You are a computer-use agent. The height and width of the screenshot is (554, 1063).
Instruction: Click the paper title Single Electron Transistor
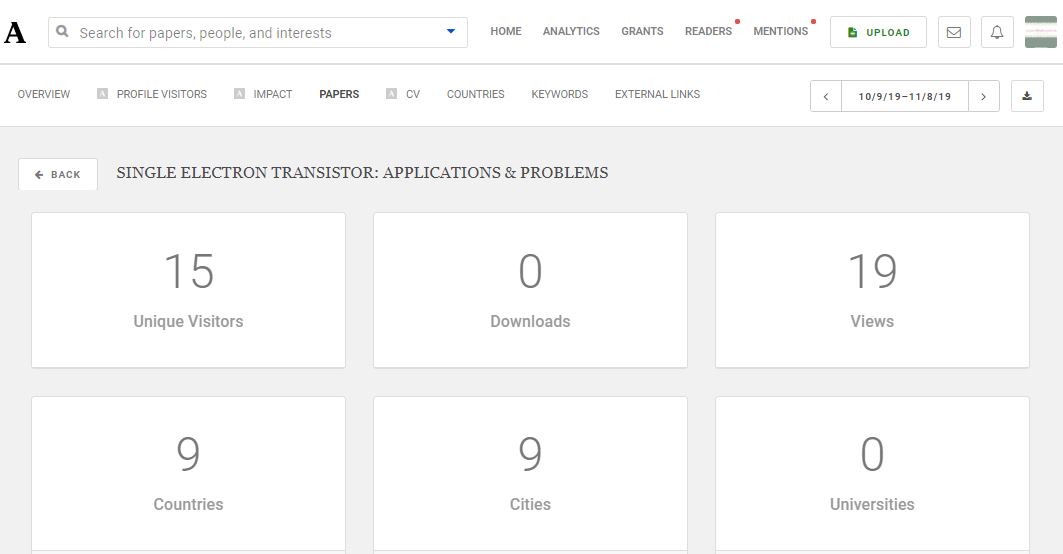click(362, 173)
